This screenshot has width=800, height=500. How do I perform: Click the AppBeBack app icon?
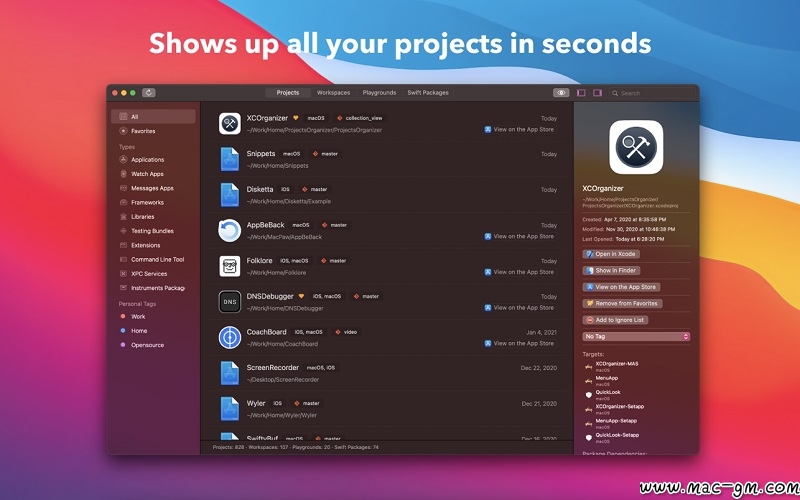pos(230,231)
